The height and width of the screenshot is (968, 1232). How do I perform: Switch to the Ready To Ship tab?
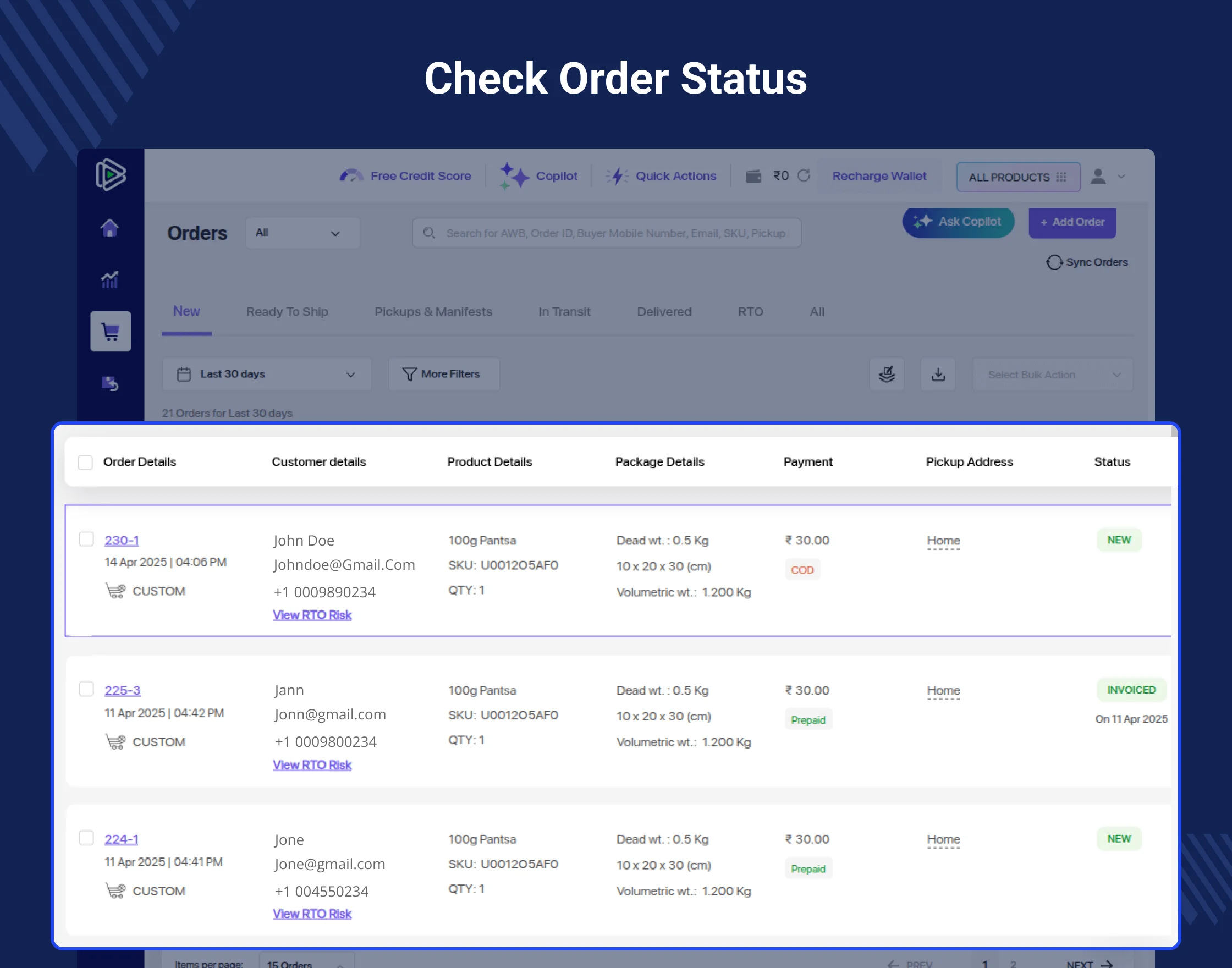(x=287, y=312)
